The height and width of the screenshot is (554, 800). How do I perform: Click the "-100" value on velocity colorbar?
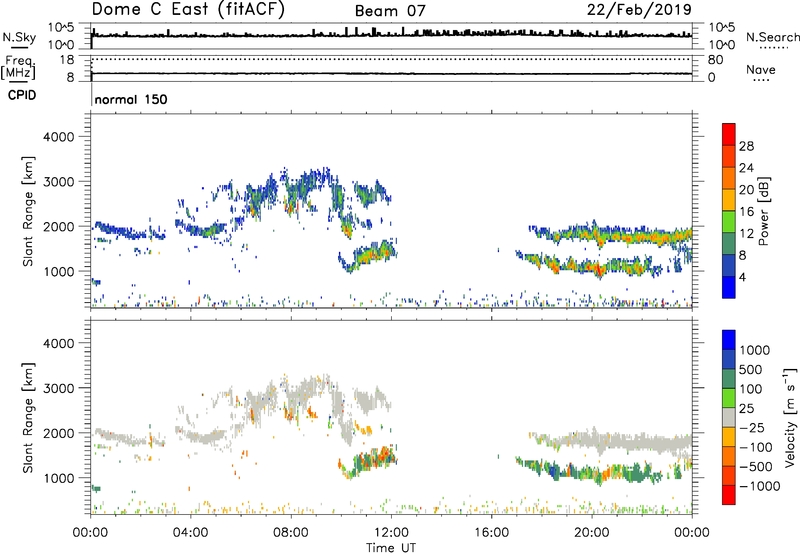[x=755, y=447]
